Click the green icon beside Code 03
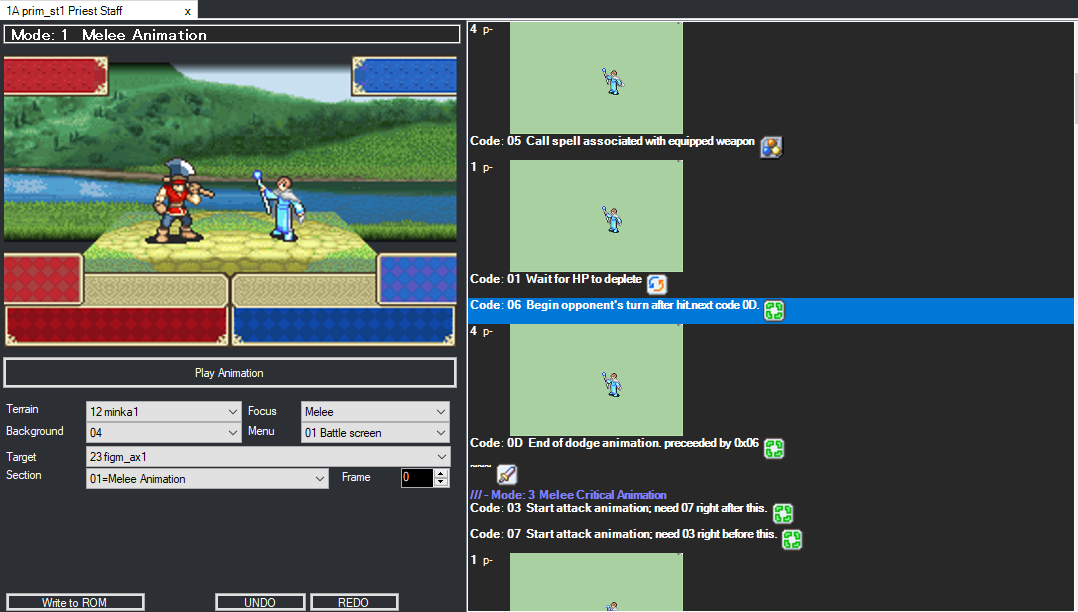This screenshot has width=1078, height=612. [x=783, y=514]
